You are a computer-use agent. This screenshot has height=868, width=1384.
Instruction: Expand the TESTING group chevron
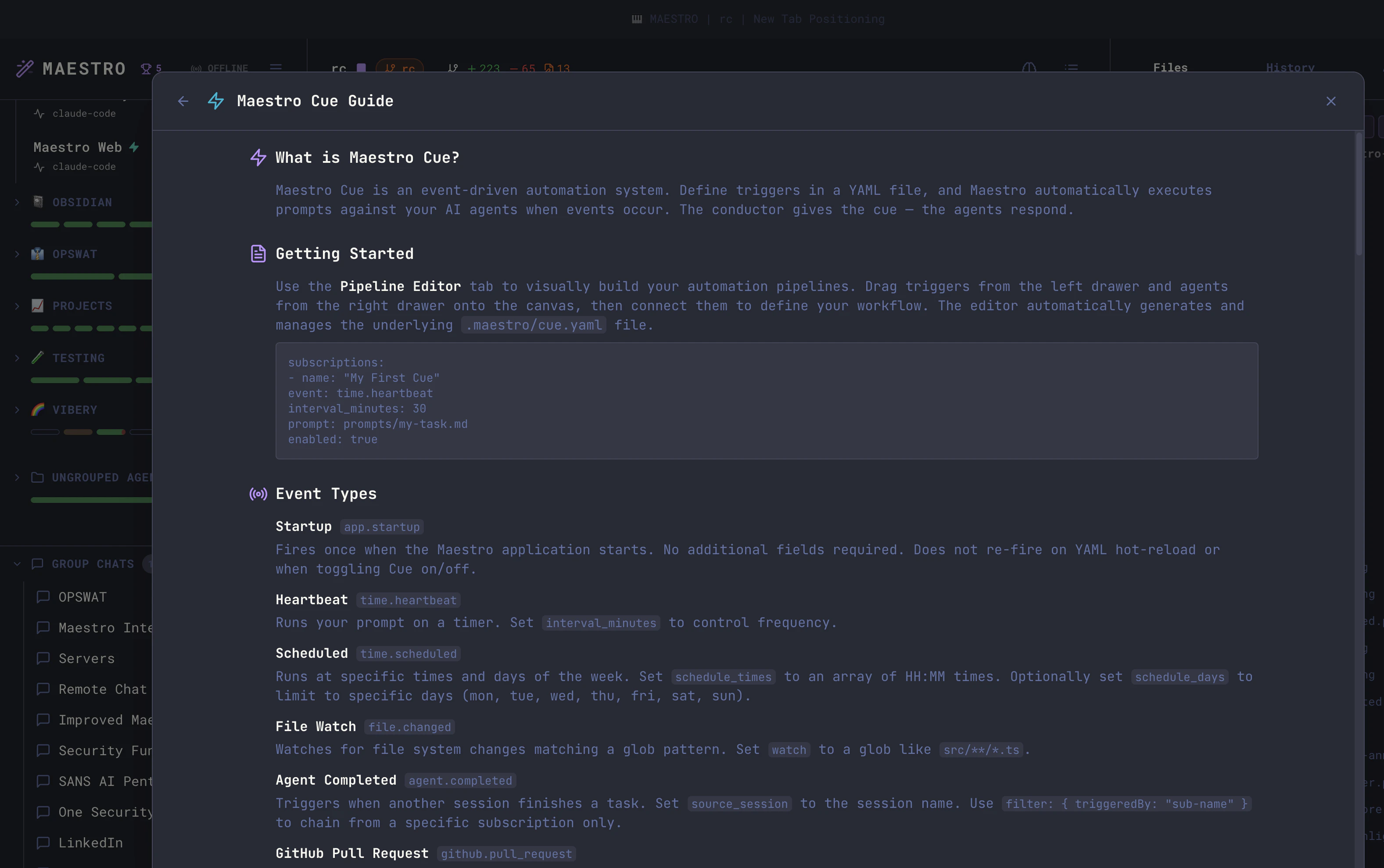(x=17, y=358)
